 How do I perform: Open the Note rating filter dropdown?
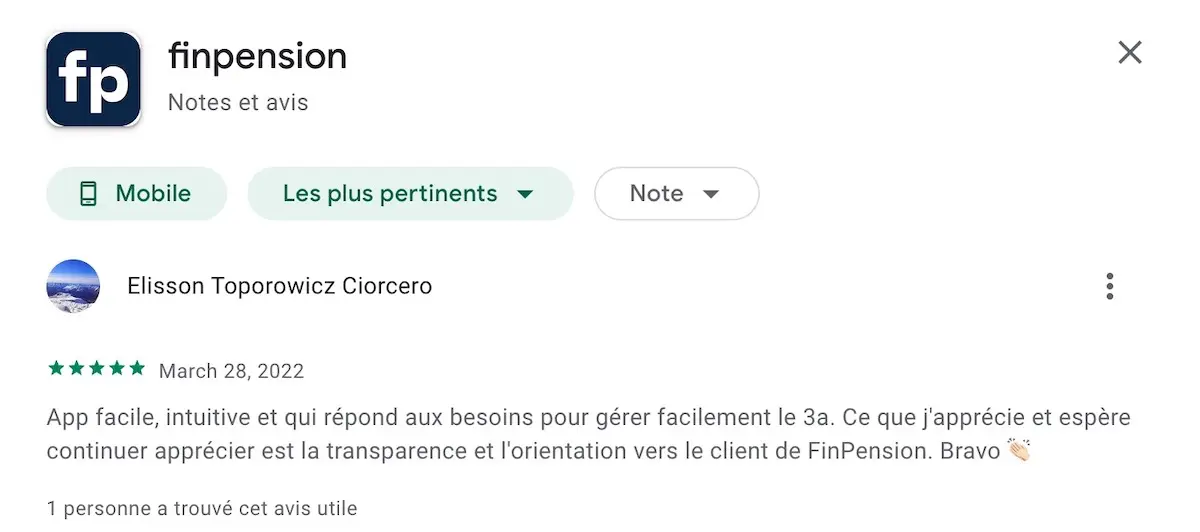657,193
